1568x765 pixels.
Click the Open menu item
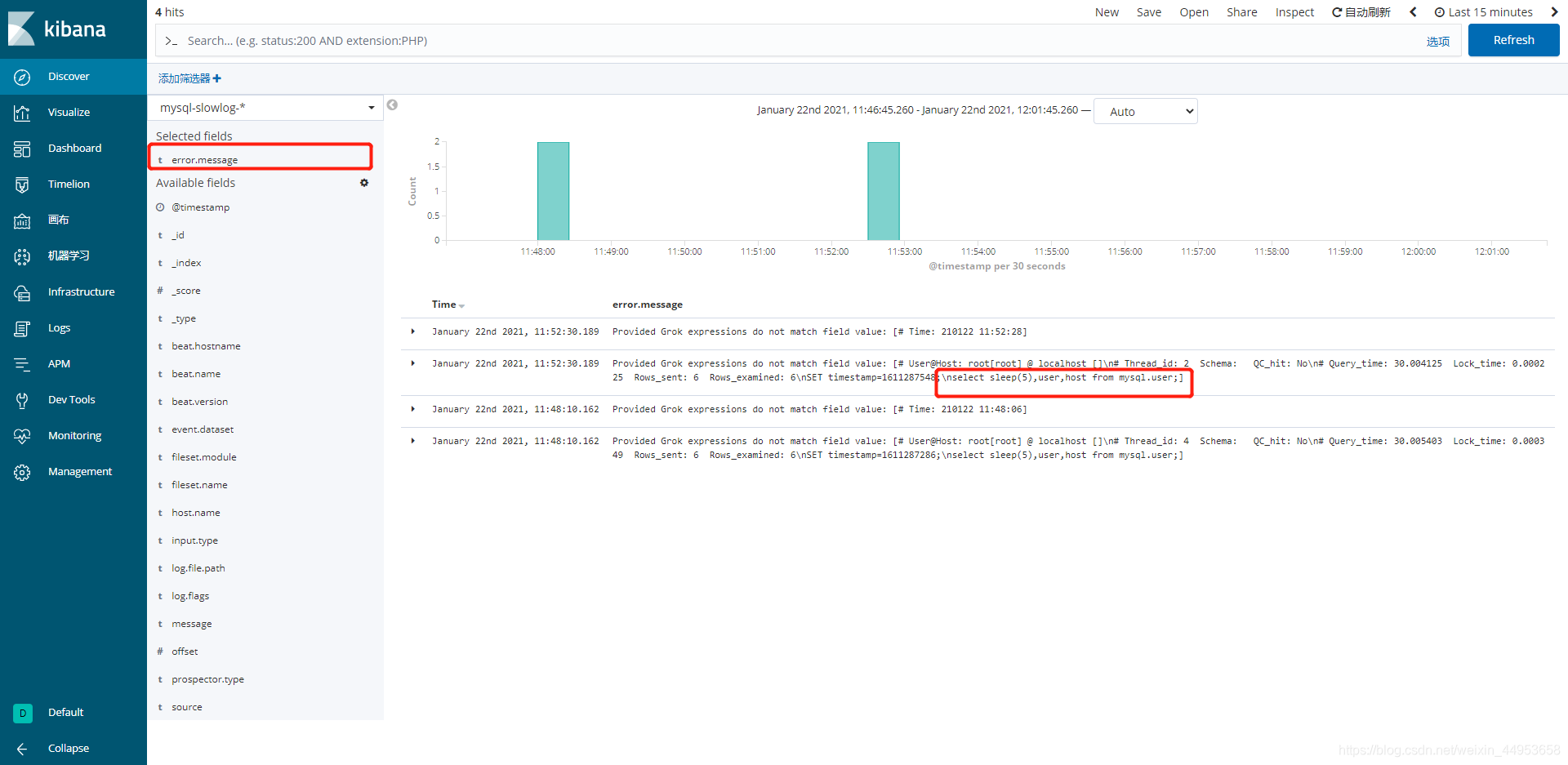[1194, 12]
